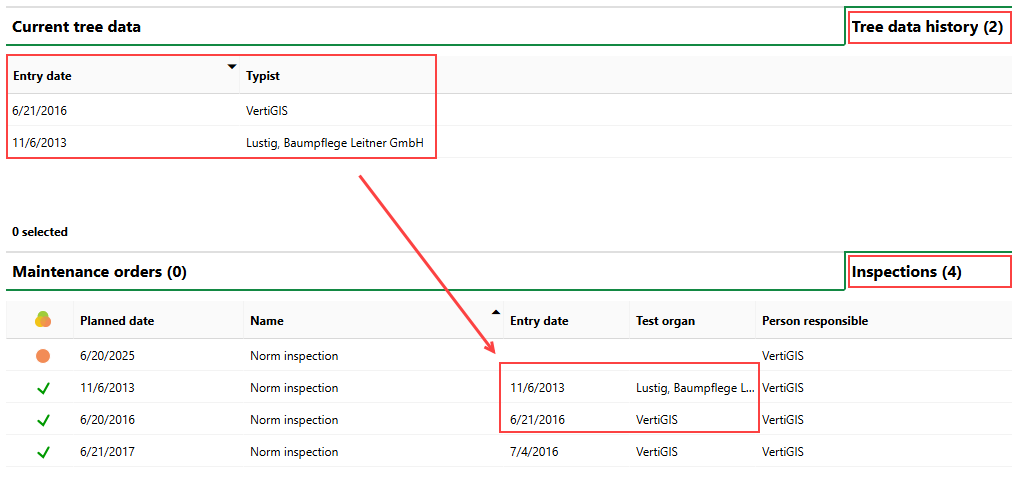The width and height of the screenshot is (1012, 490).
Task: Open the Current tree data tab
Action: click(76, 27)
